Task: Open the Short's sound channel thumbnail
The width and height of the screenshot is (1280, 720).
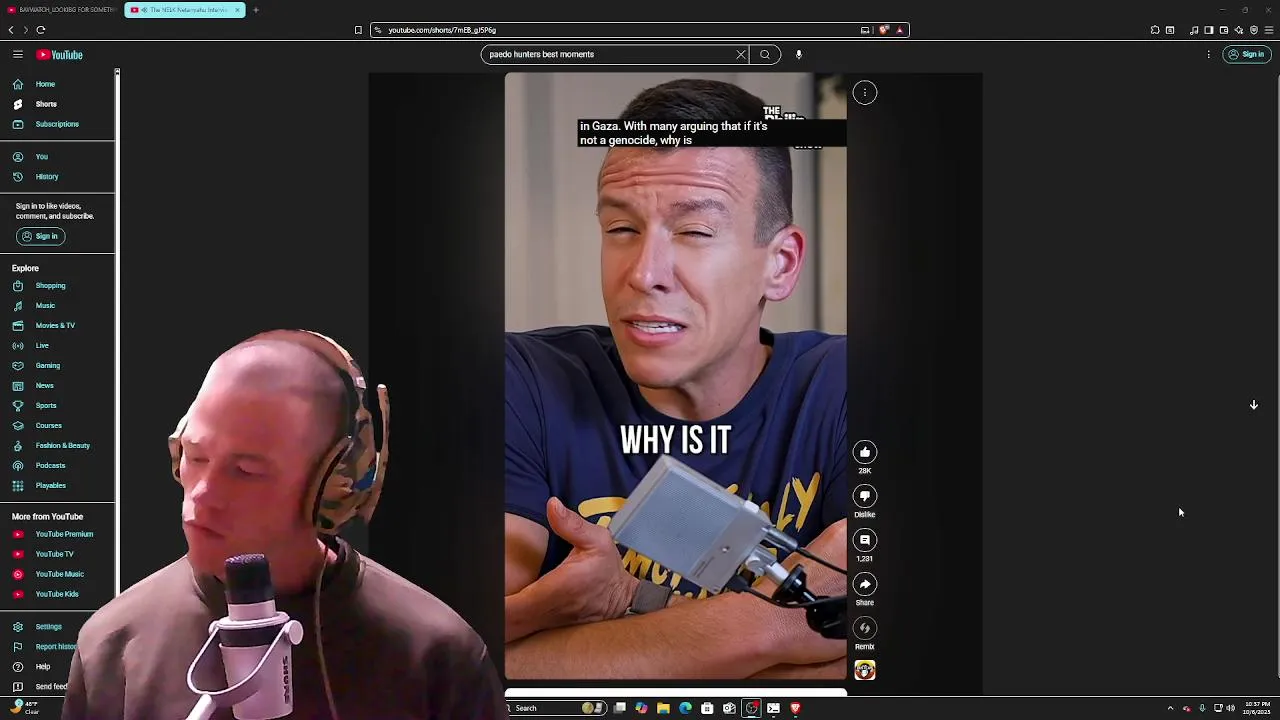Action: tap(865, 670)
